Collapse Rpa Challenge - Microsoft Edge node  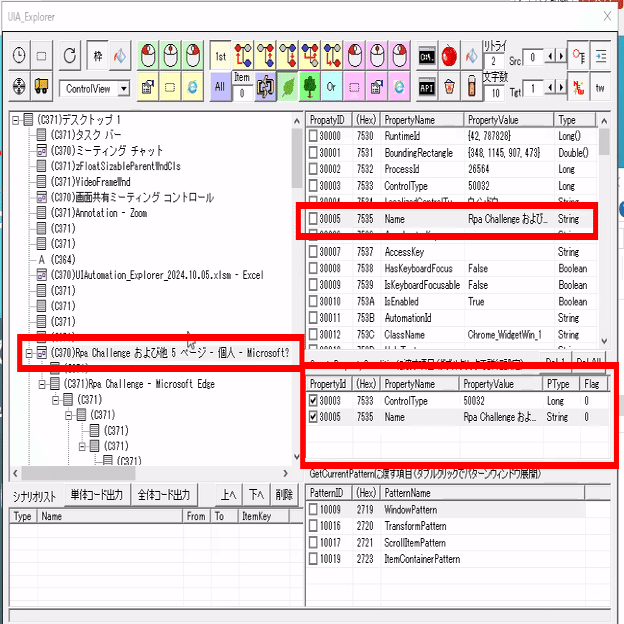42,384
